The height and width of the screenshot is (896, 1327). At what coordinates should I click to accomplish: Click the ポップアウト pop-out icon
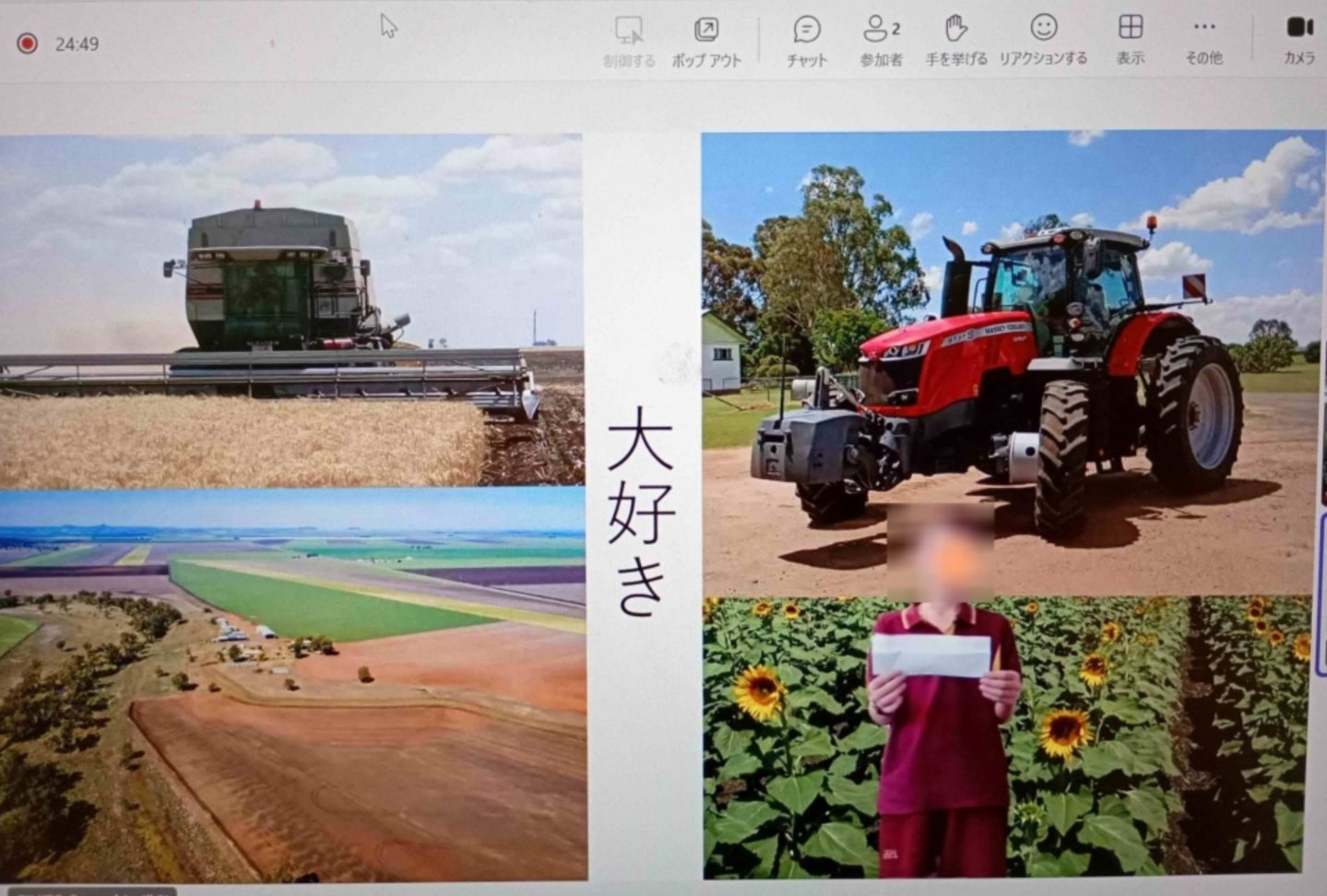(705, 41)
